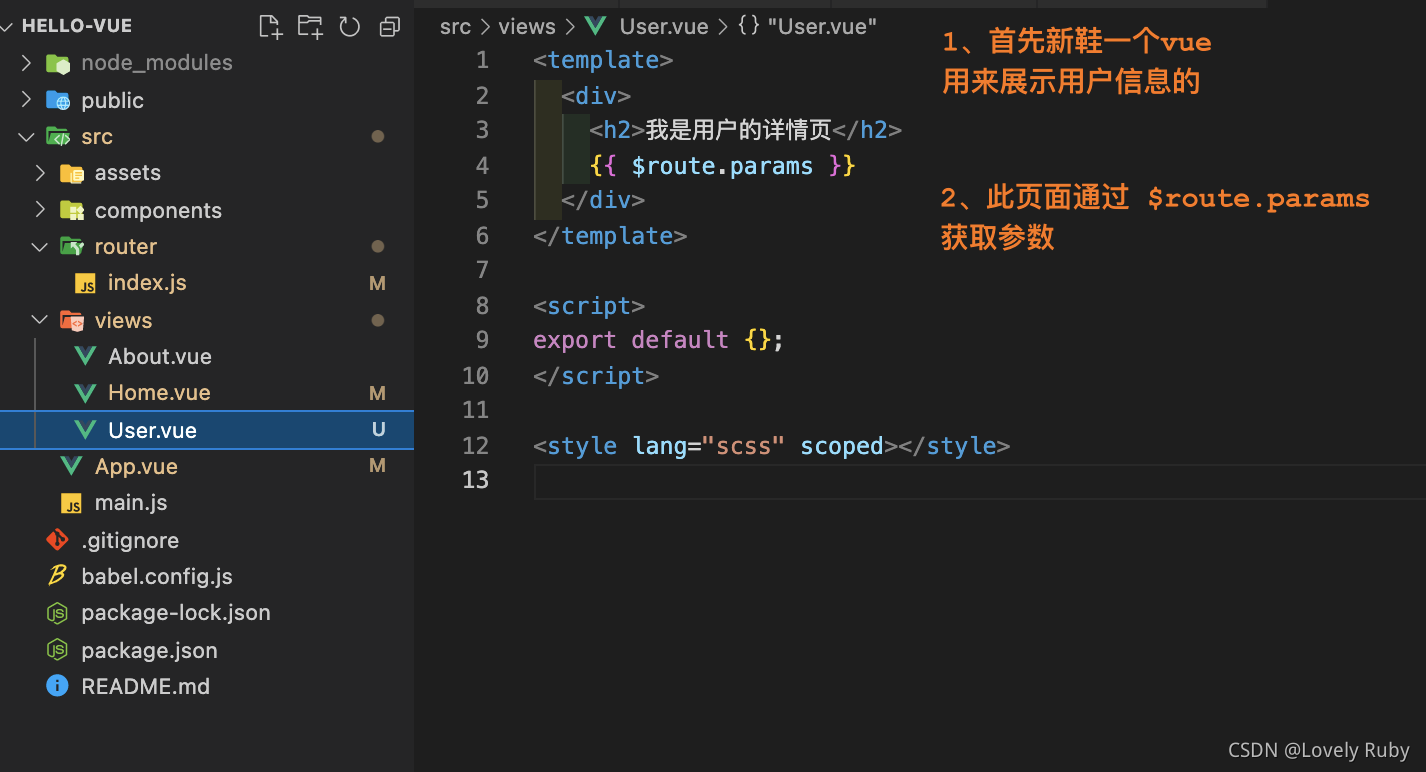Click line number 4 in the gutter
1426x772 pixels.
[x=482, y=165]
